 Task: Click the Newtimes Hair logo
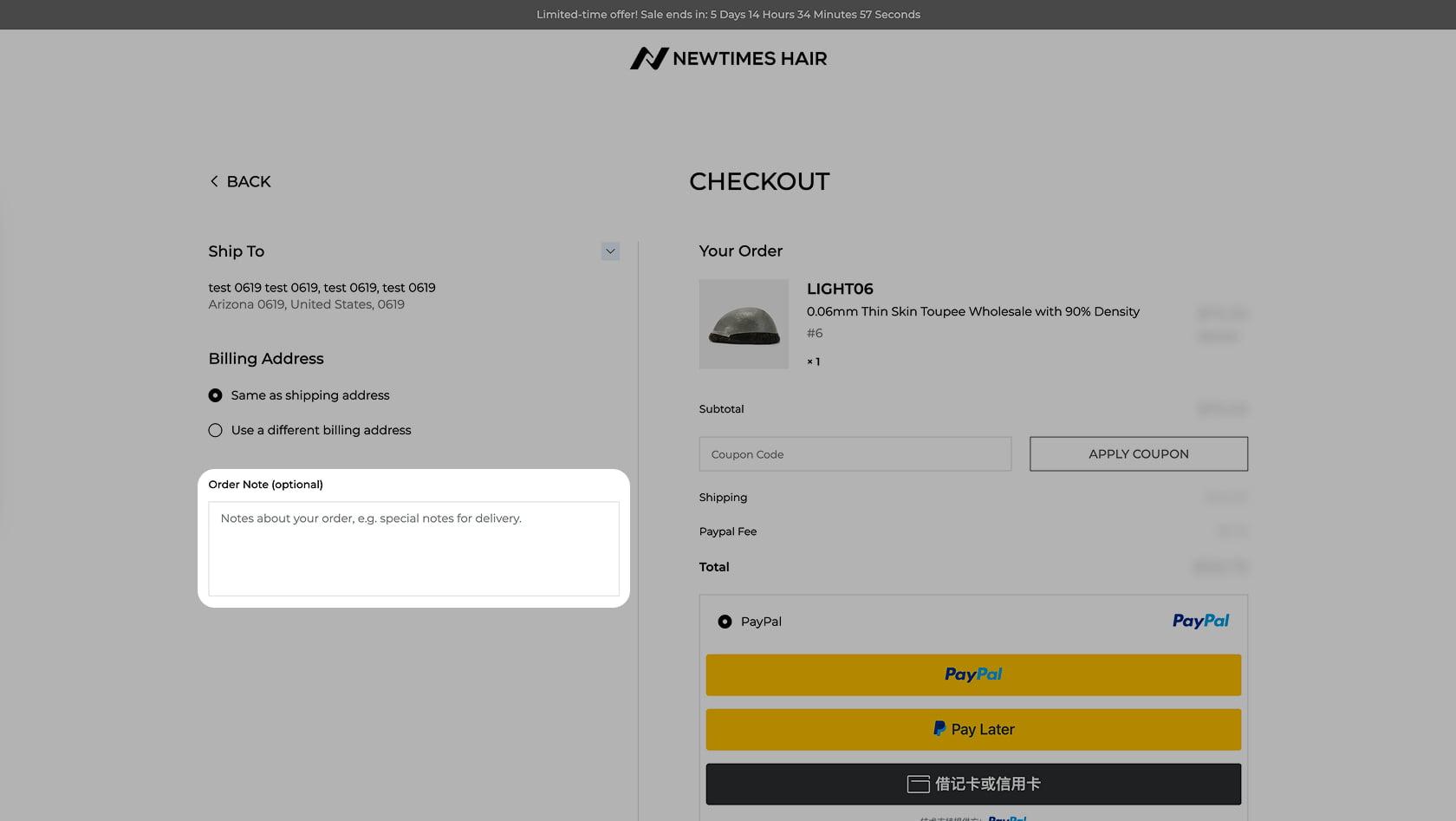click(728, 58)
